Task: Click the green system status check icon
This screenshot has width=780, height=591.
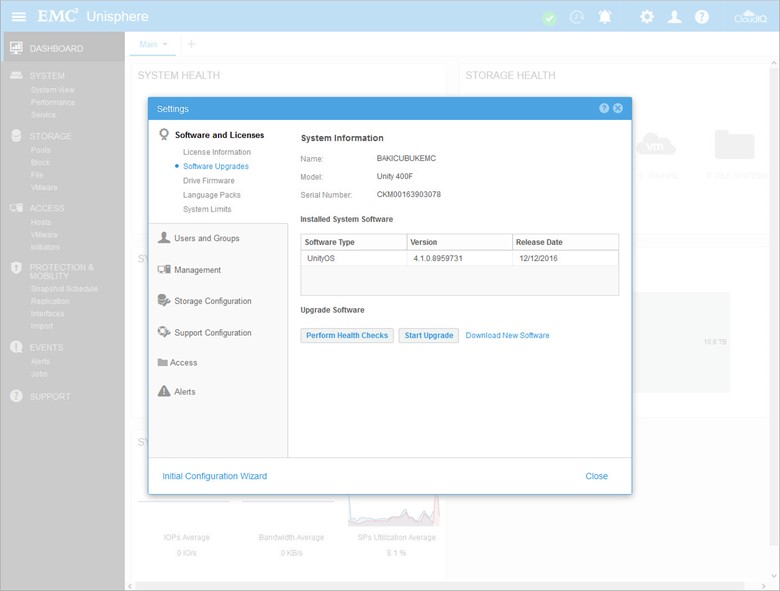Action: (x=549, y=18)
